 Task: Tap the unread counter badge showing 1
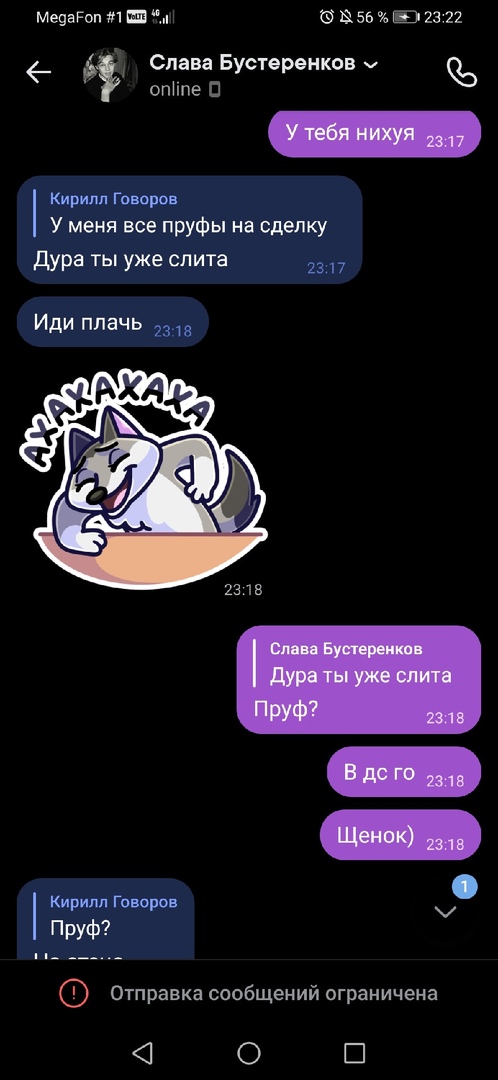[464, 886]
